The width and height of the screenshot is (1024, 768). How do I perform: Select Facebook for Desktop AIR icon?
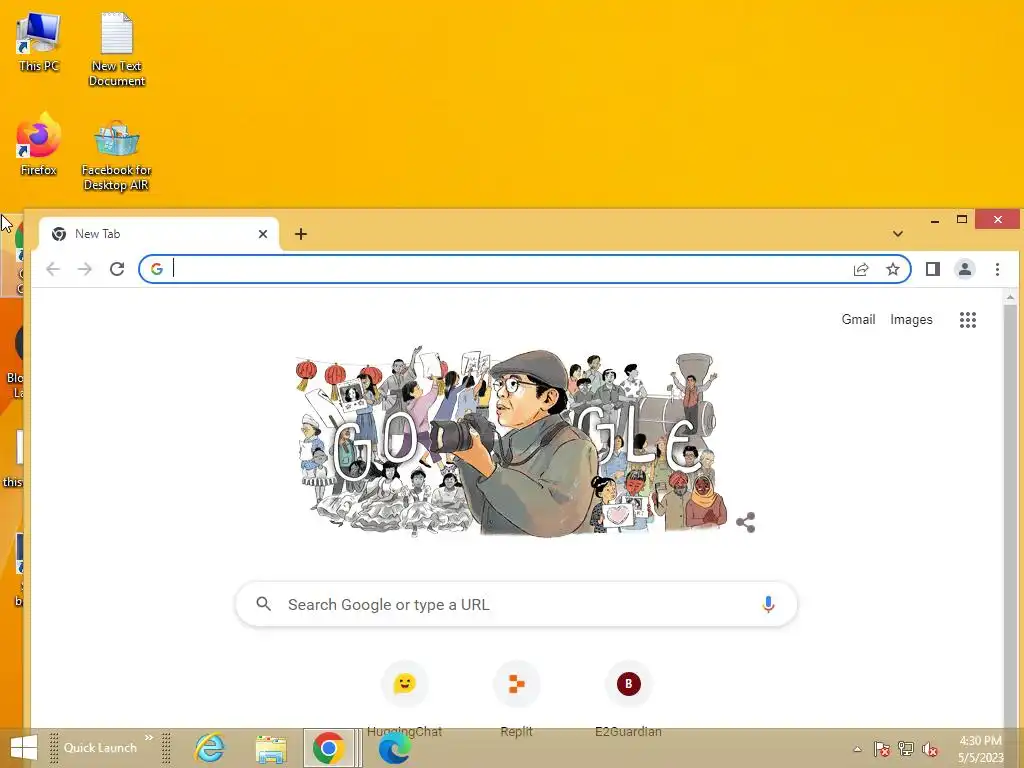(116, 155)
